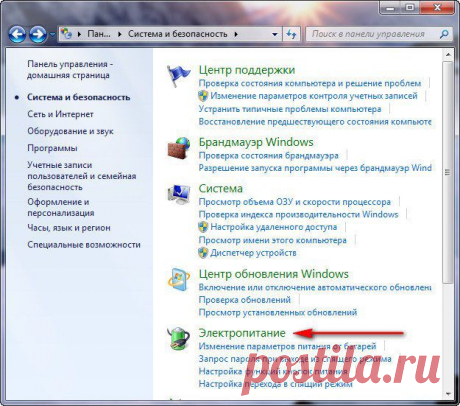Click the Электропитание battery icon

click(179, 338)
